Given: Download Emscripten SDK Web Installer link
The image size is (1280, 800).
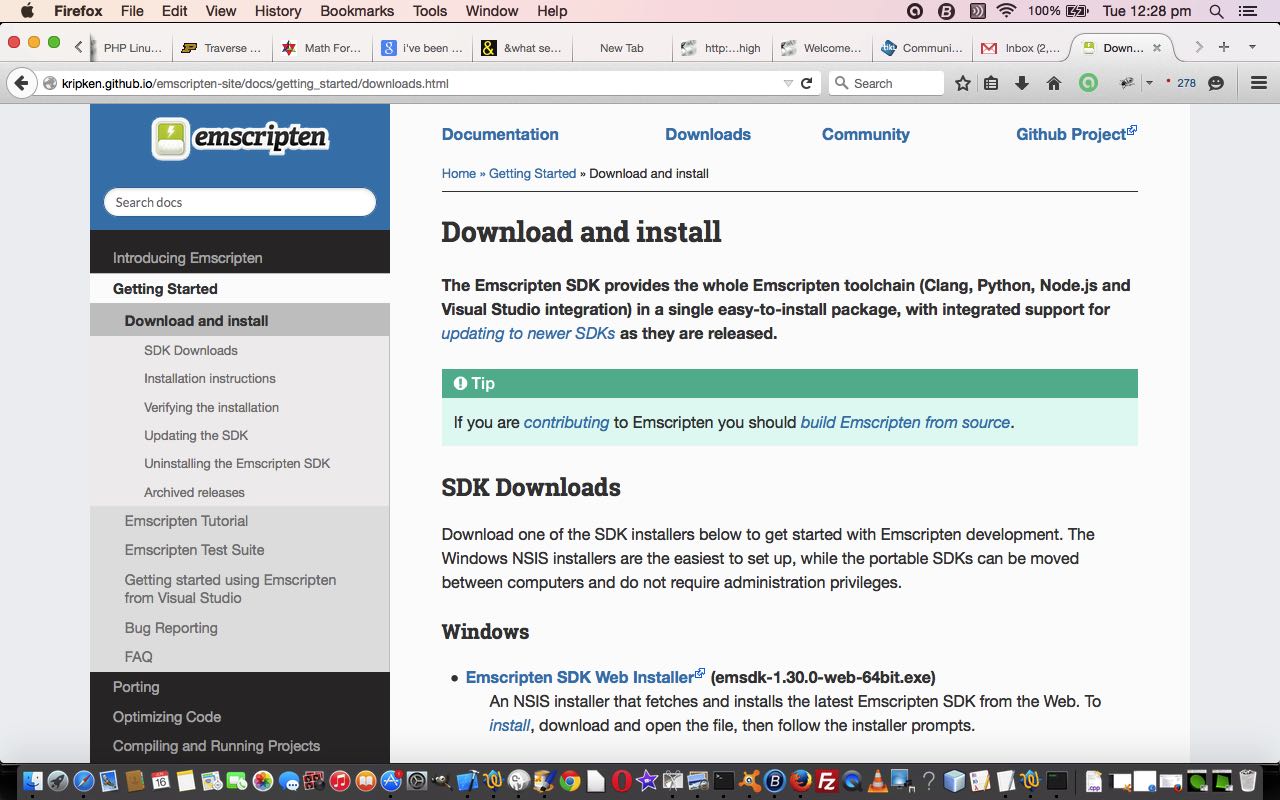Looking at the screenshot, I should [585, 677].
